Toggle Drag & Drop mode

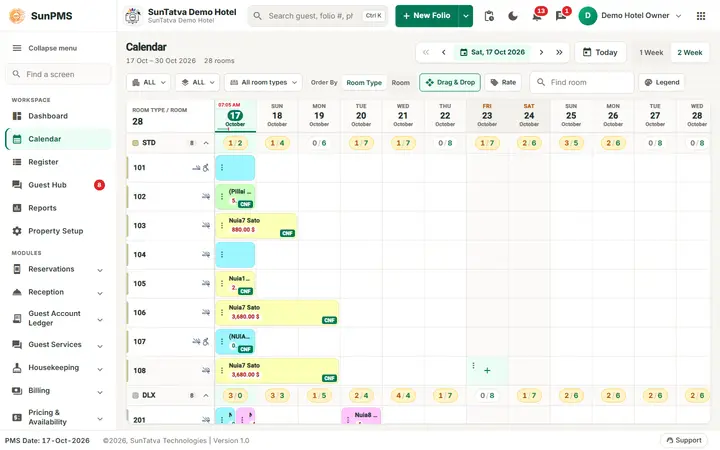coord(450,83)
